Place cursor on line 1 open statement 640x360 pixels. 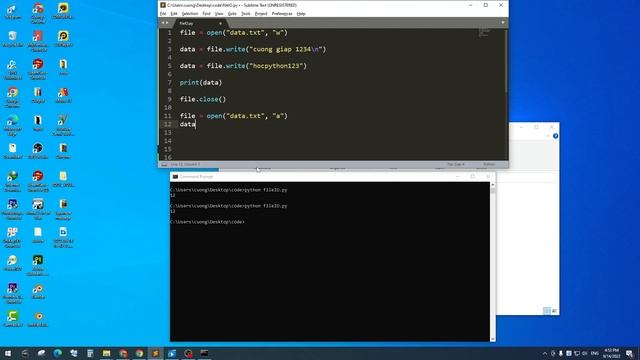coord(233,33)
